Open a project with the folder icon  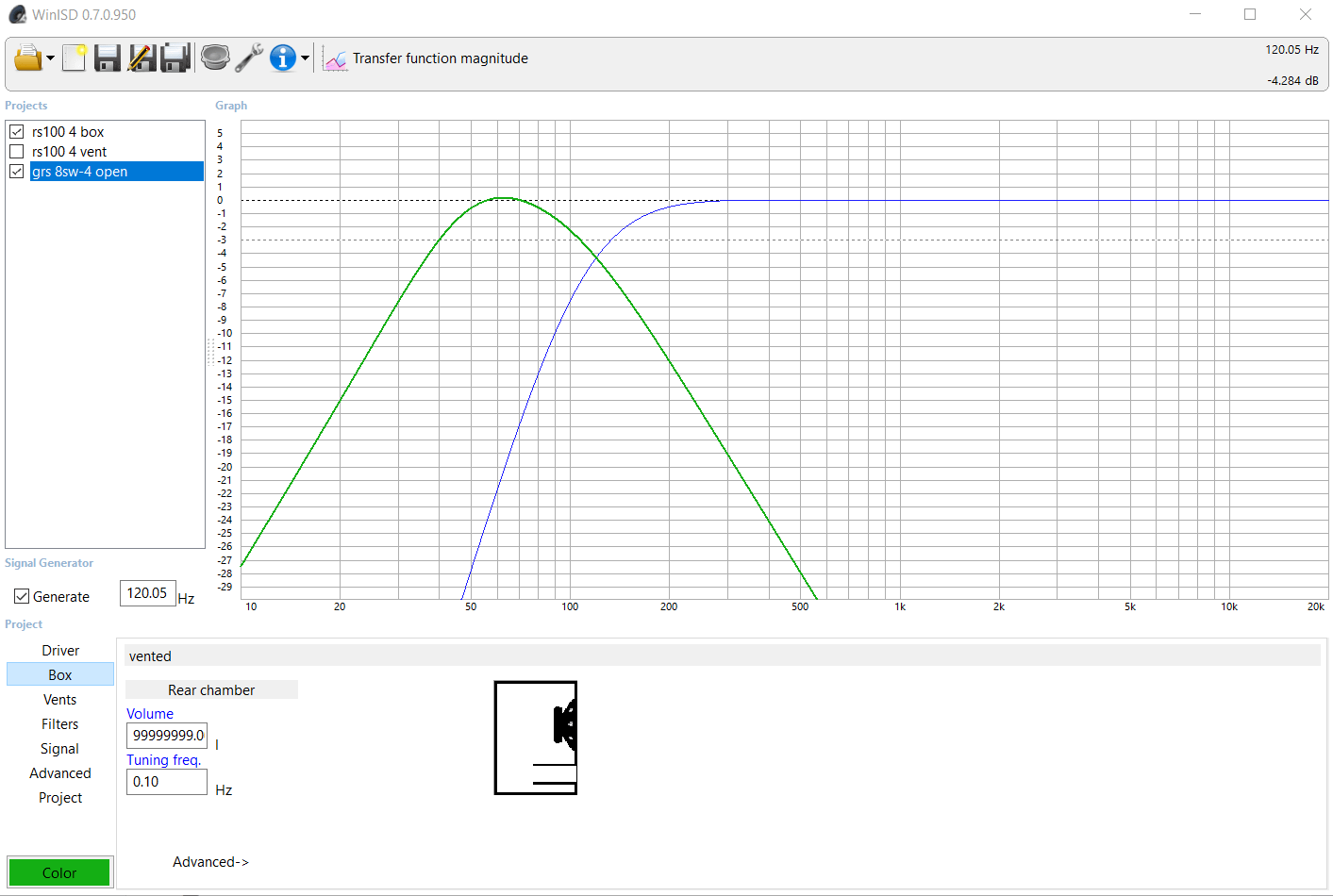(x=28, y=58)
